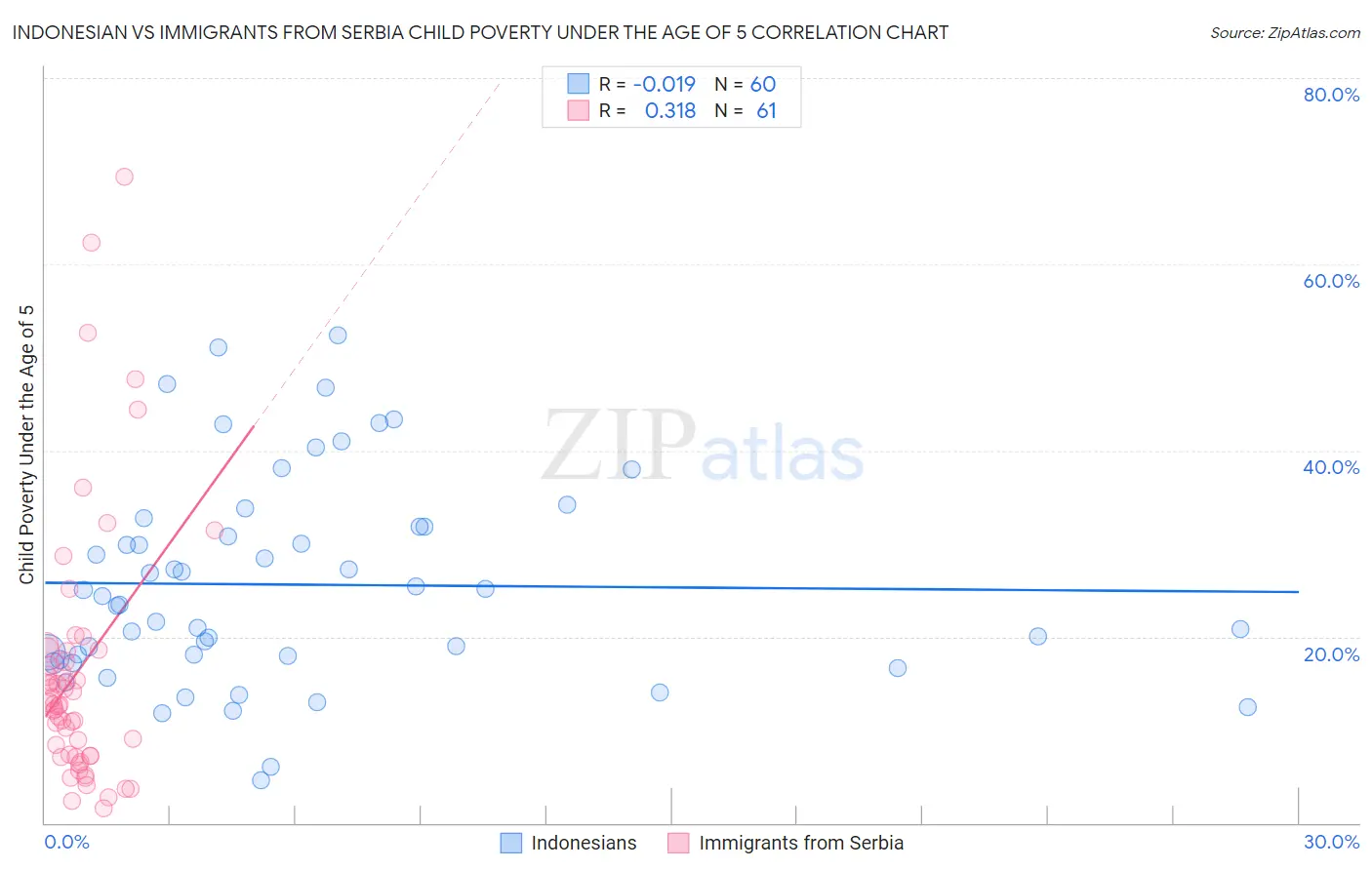
Task: Click the 60.0% y-axis label
Action: tap(1331, 281)
